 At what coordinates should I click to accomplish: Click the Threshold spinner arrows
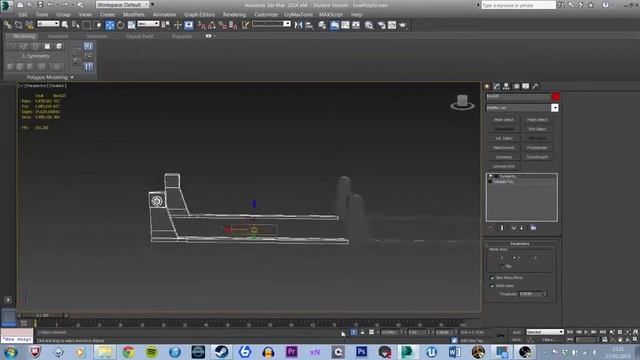pyautogui.click(x=545, y=294)
